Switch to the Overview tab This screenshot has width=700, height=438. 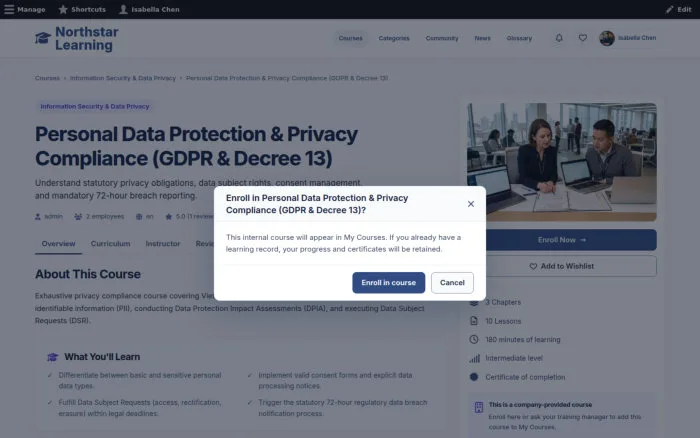point(58,244)
